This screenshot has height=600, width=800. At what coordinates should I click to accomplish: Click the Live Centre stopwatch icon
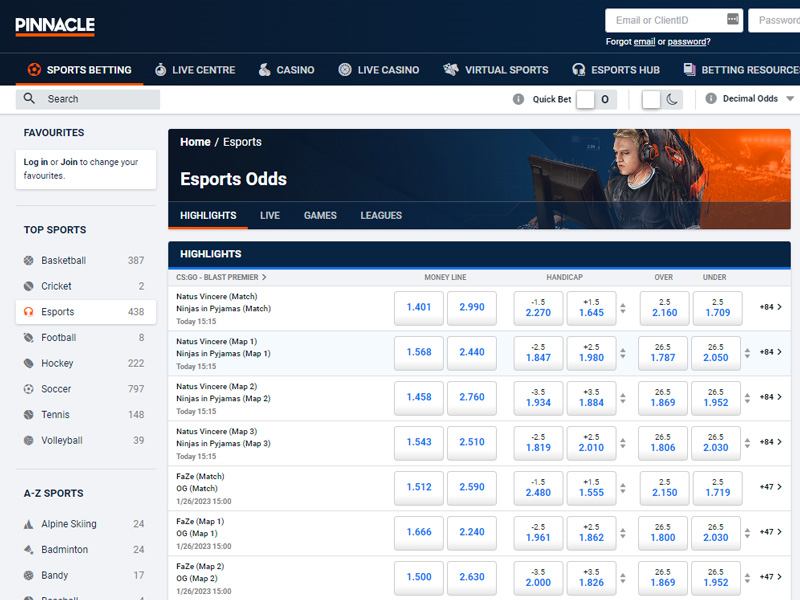[x=161, y=69]
